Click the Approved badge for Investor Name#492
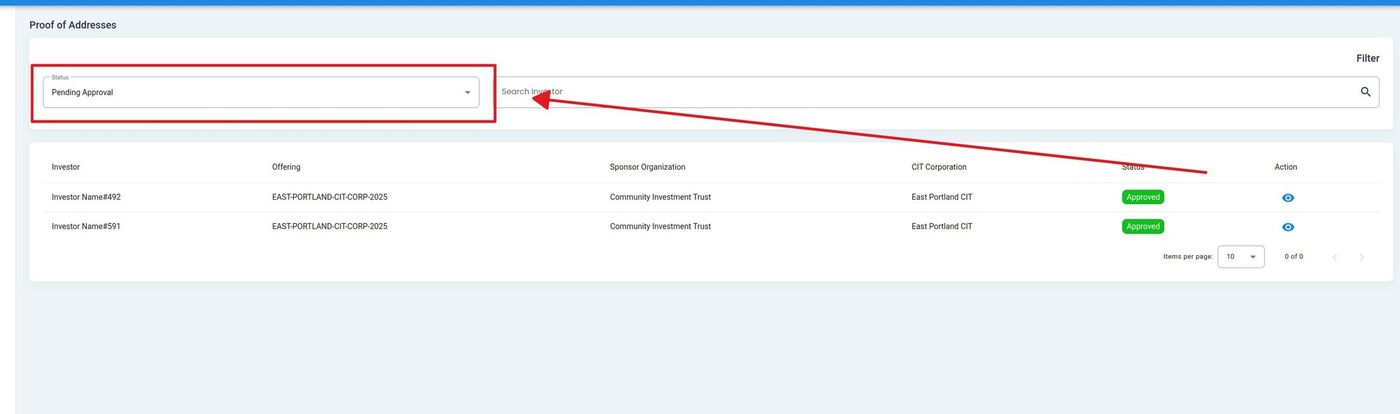Screen dimensions: 1400x414 (1142, 197)
